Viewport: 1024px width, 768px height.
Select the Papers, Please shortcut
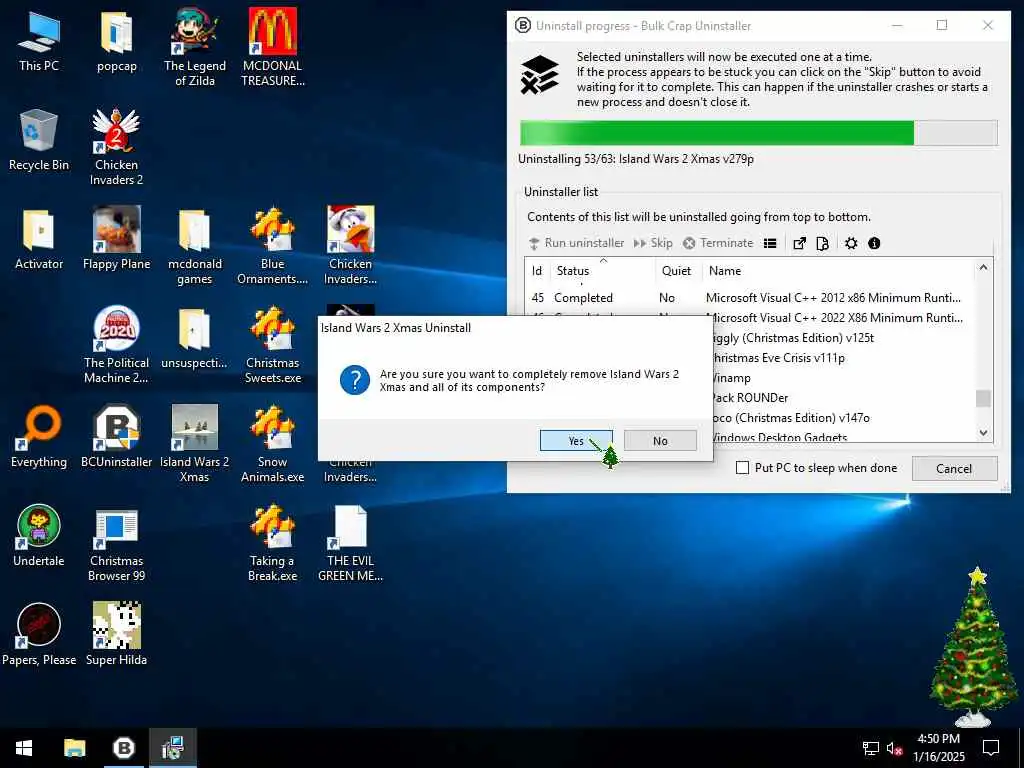39,635
